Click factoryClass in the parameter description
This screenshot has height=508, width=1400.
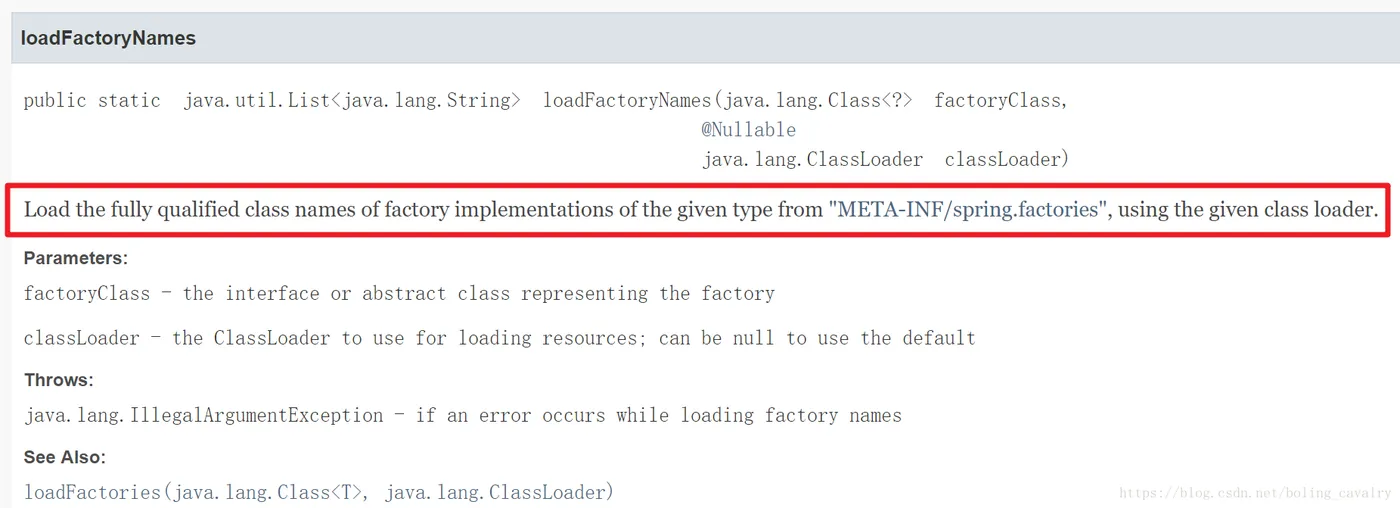tap(87, 294)
